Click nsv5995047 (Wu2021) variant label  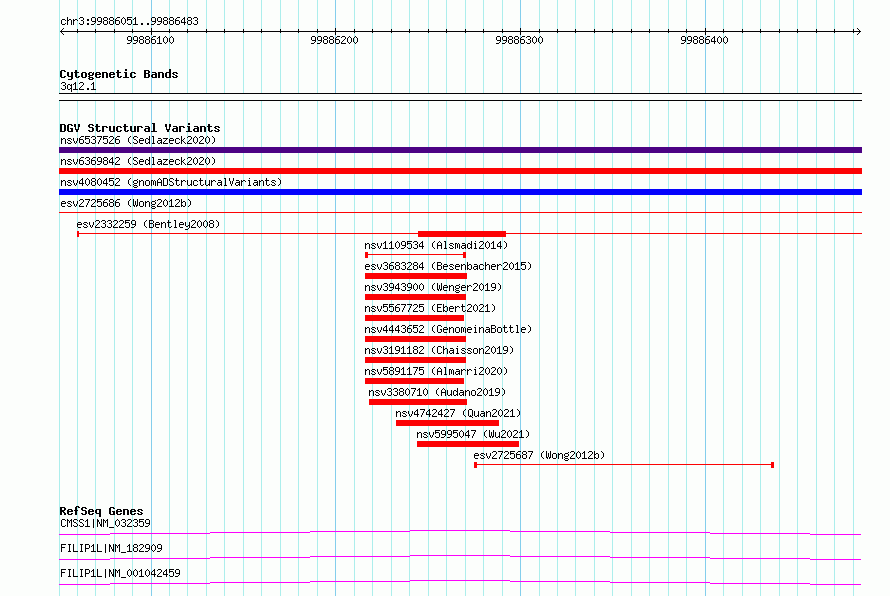(473, 434)
